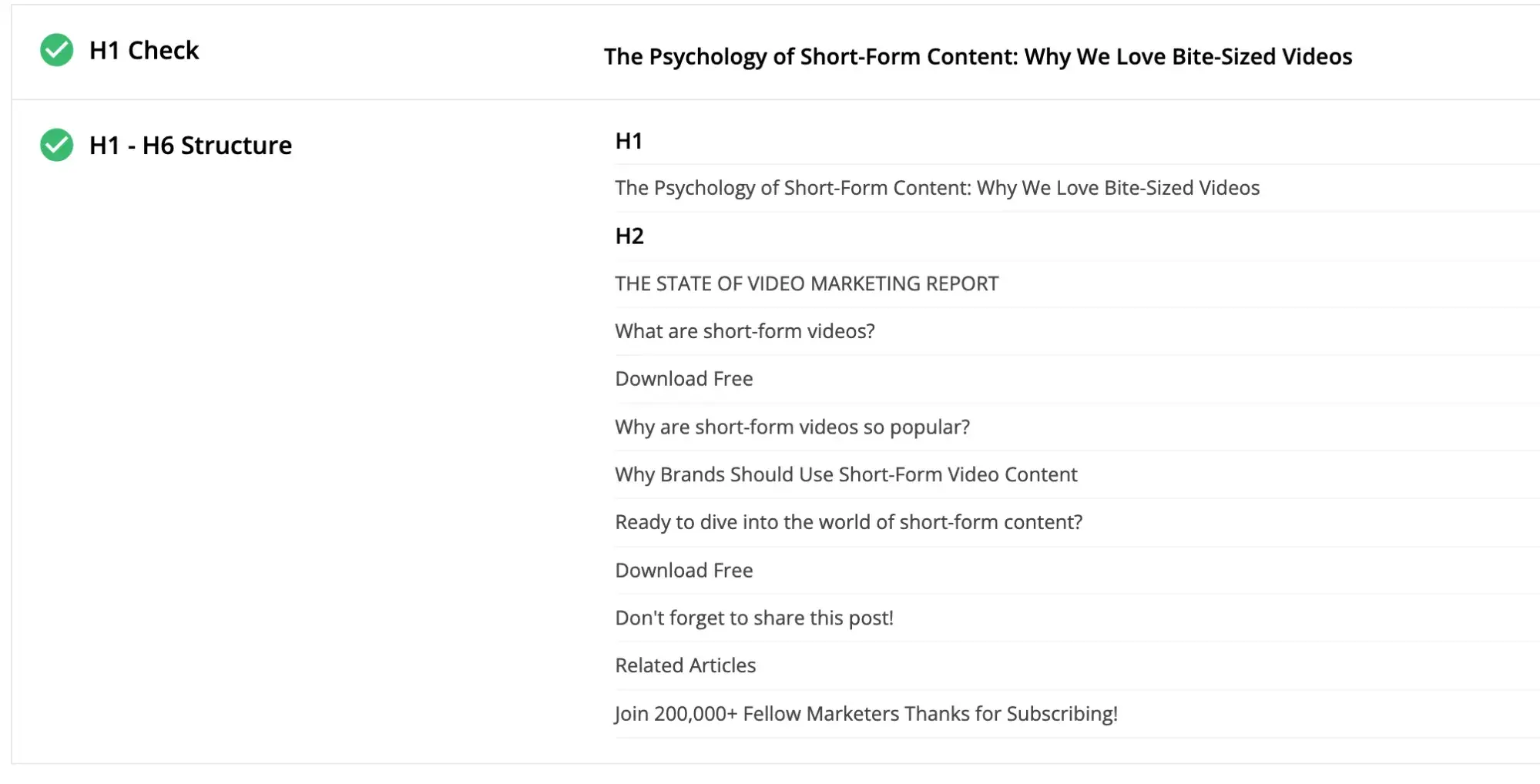The height and width of the screenshot is (784, 1540).
Task: Click the Related Articles heading entry
Action: pos(684,665)
